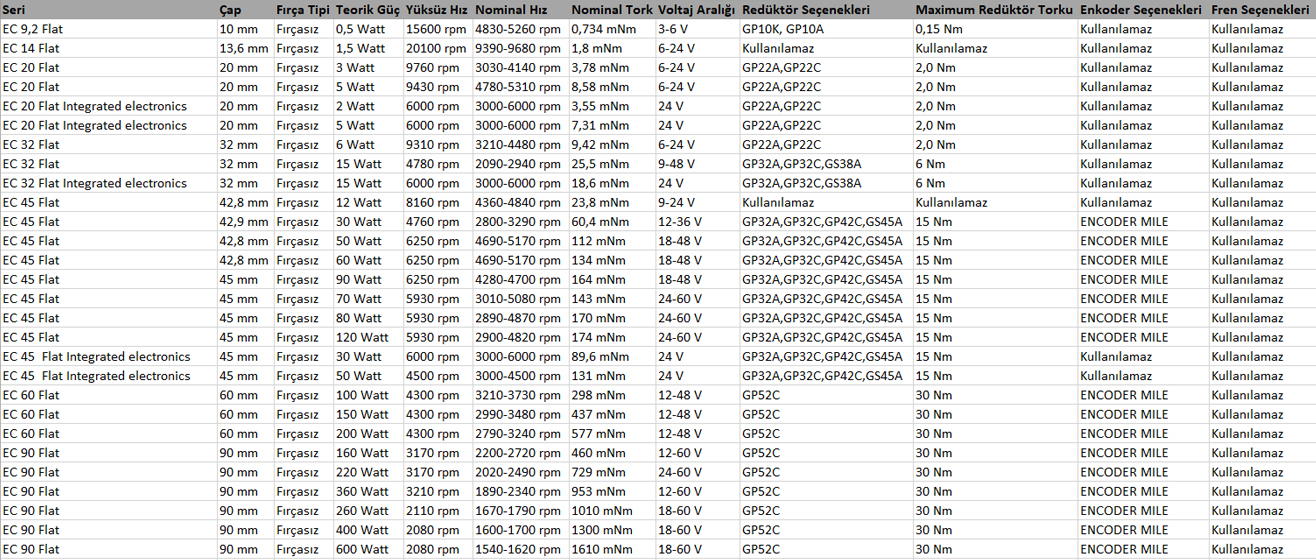The height and width of the screenshot is (560, 1316).
Task: Select the 'Nominal Tork' header cell
Action: pos(612,10)
